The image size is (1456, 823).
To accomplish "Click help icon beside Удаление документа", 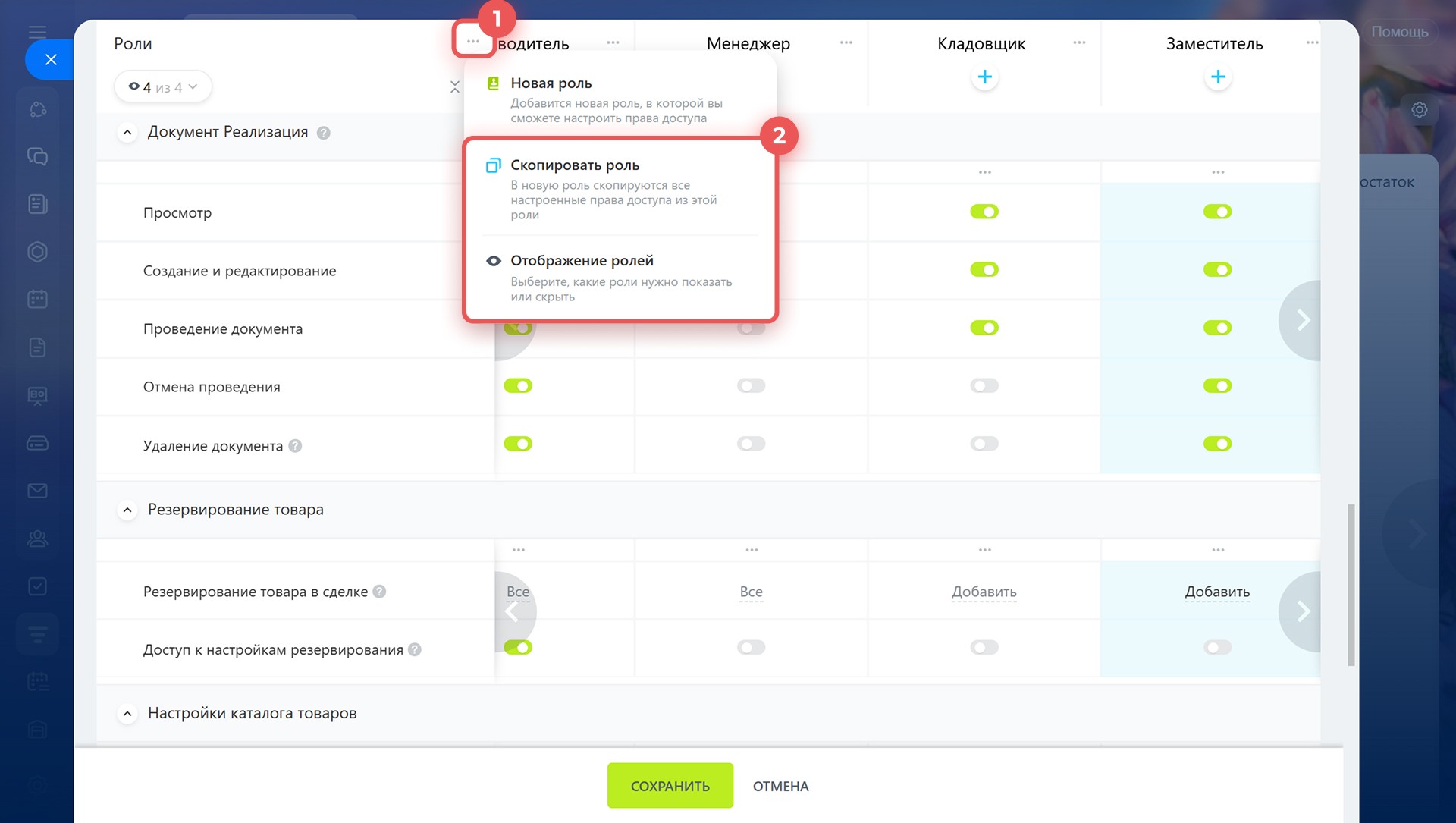I will click(x=295, y=446).
